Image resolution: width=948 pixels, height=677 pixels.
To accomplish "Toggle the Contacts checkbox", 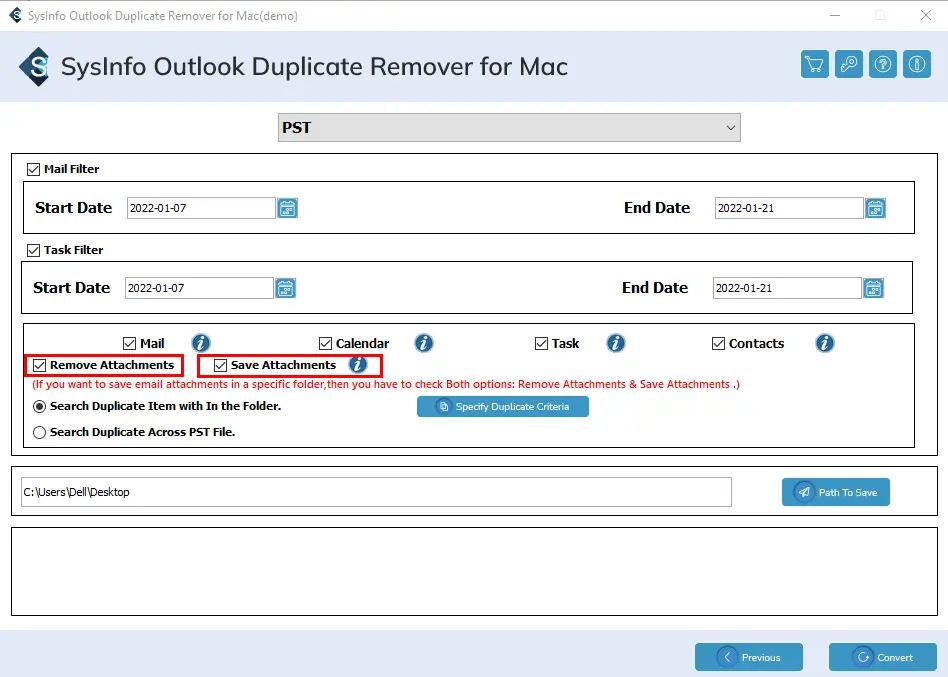I will (x=718, y=344).
